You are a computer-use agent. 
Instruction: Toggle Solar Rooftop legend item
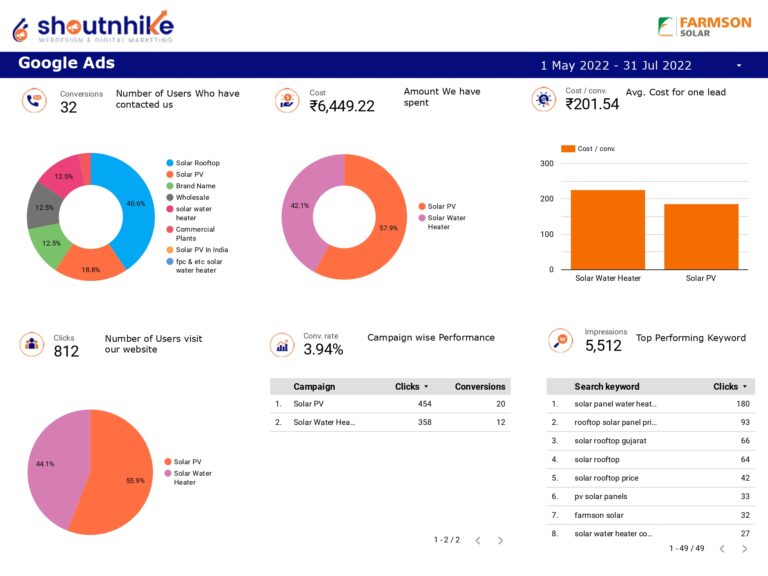[197, 163]
